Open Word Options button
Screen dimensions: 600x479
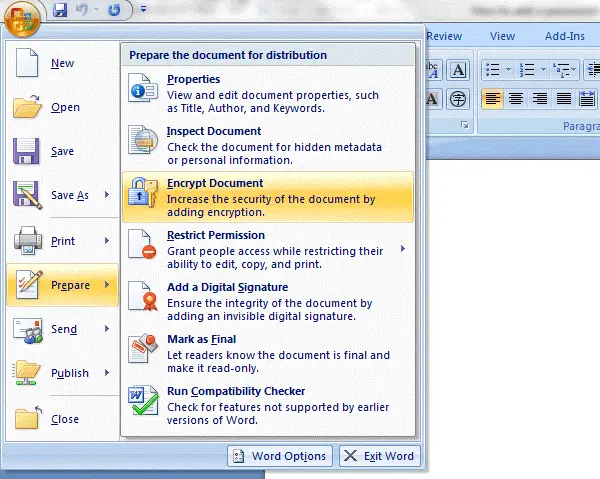tap(280, 456)
